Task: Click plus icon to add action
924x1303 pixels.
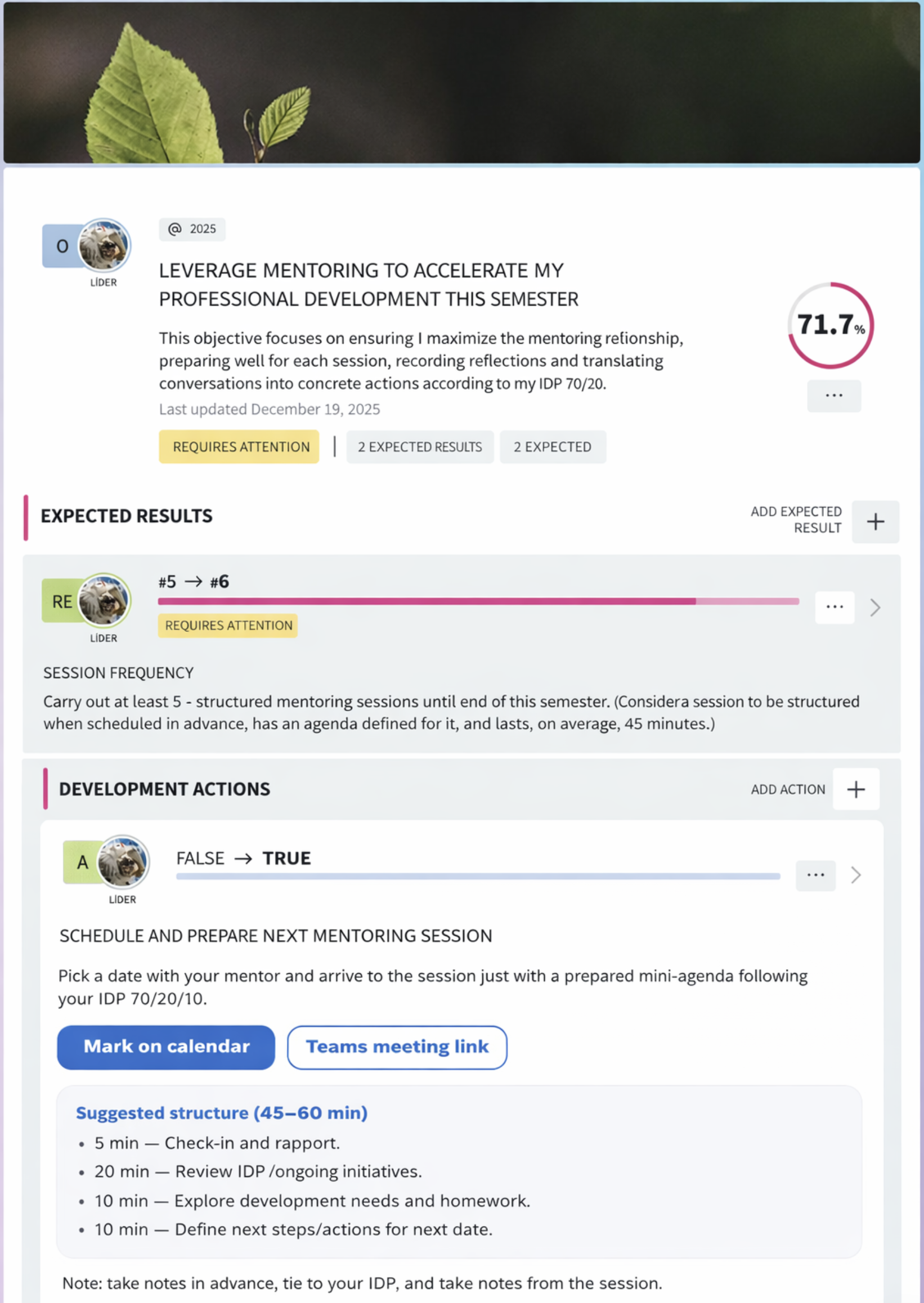Action: [856, 789]
